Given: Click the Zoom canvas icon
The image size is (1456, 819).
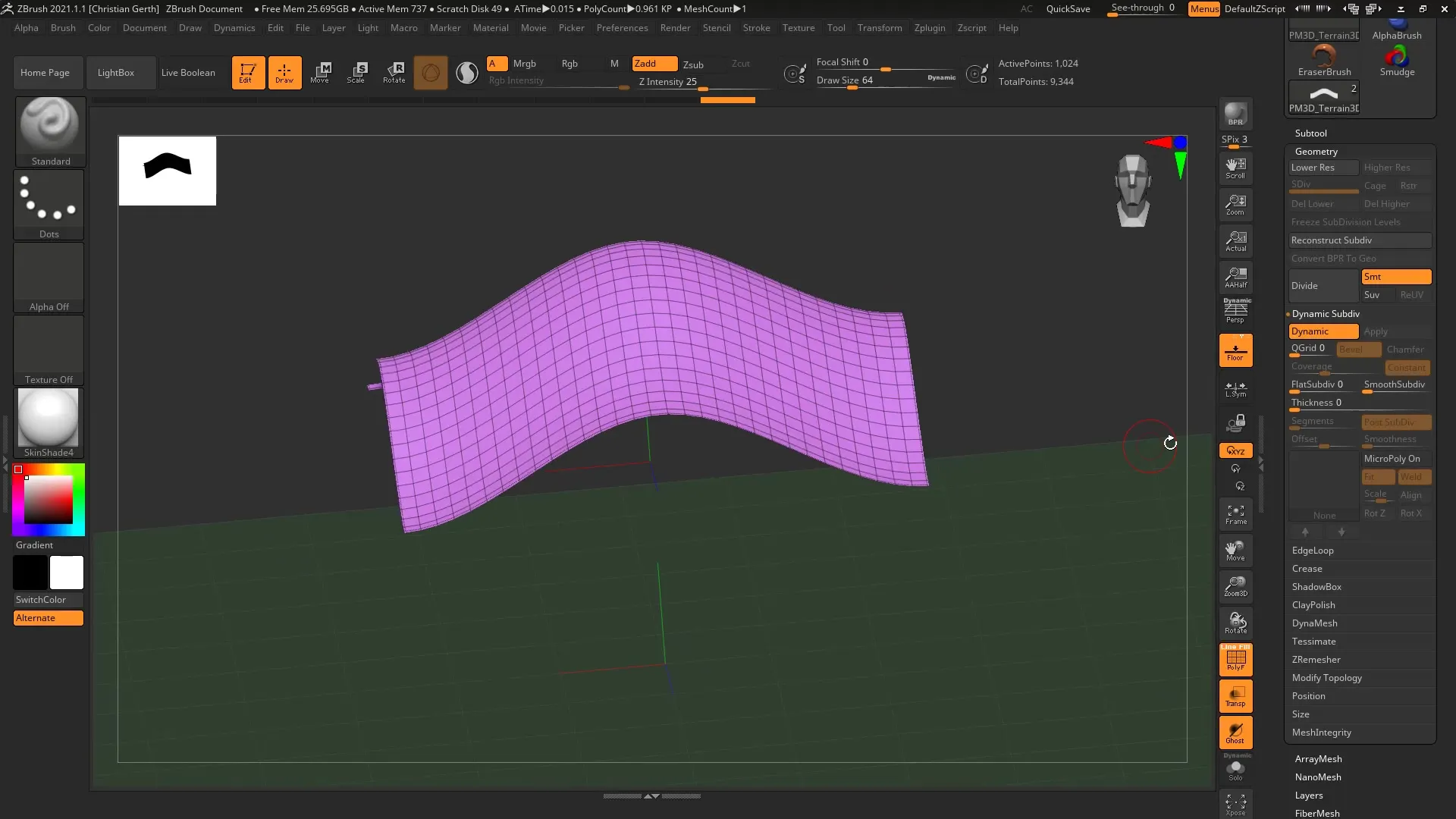Looking at the screenshot, I should coord(1235,205).
